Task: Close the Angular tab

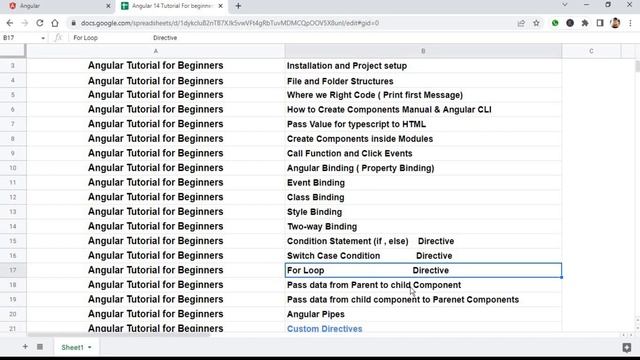Action: (x=108, y=6)
